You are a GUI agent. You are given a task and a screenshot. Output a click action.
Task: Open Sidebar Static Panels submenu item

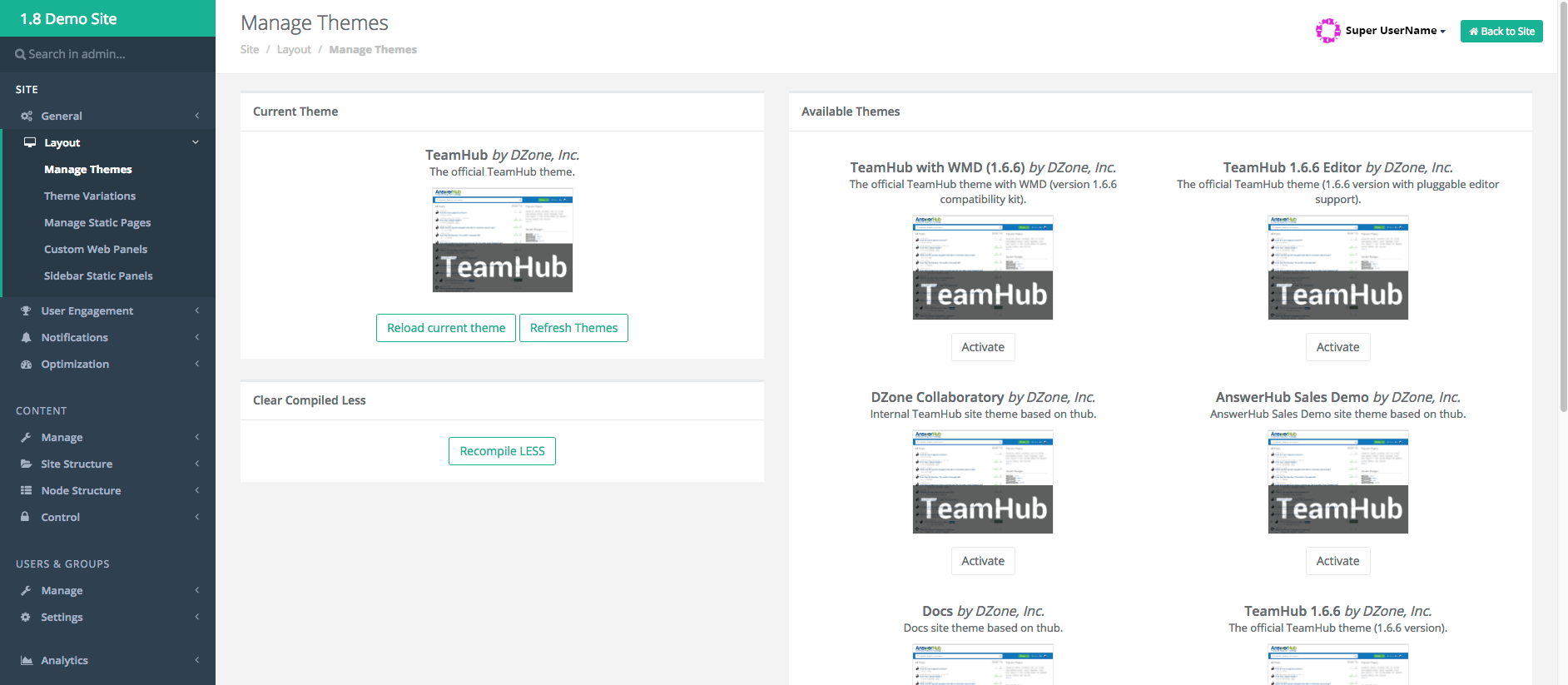pos(98,275)
